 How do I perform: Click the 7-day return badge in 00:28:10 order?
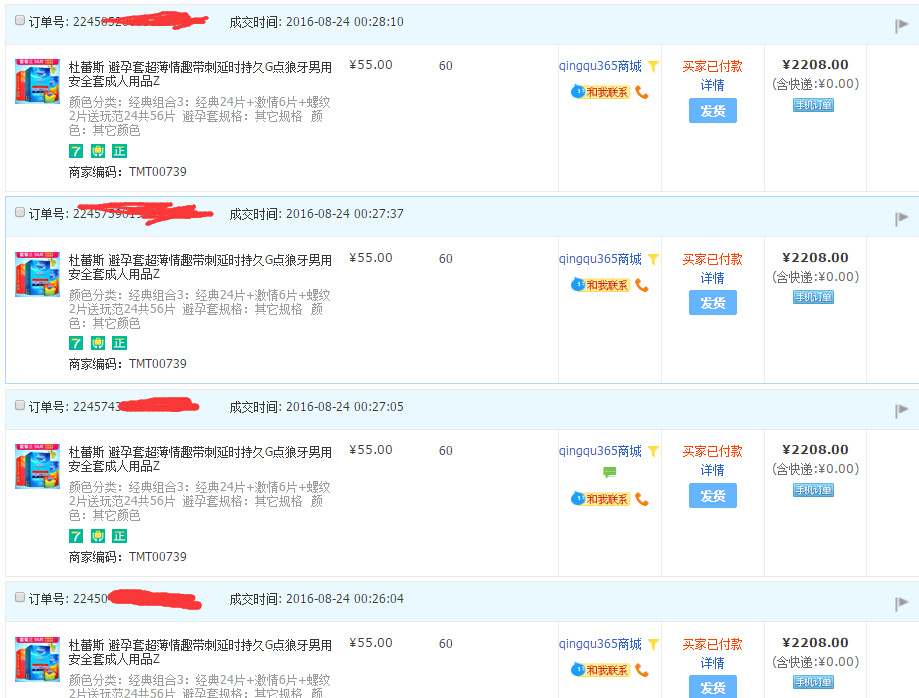point(76,151)
